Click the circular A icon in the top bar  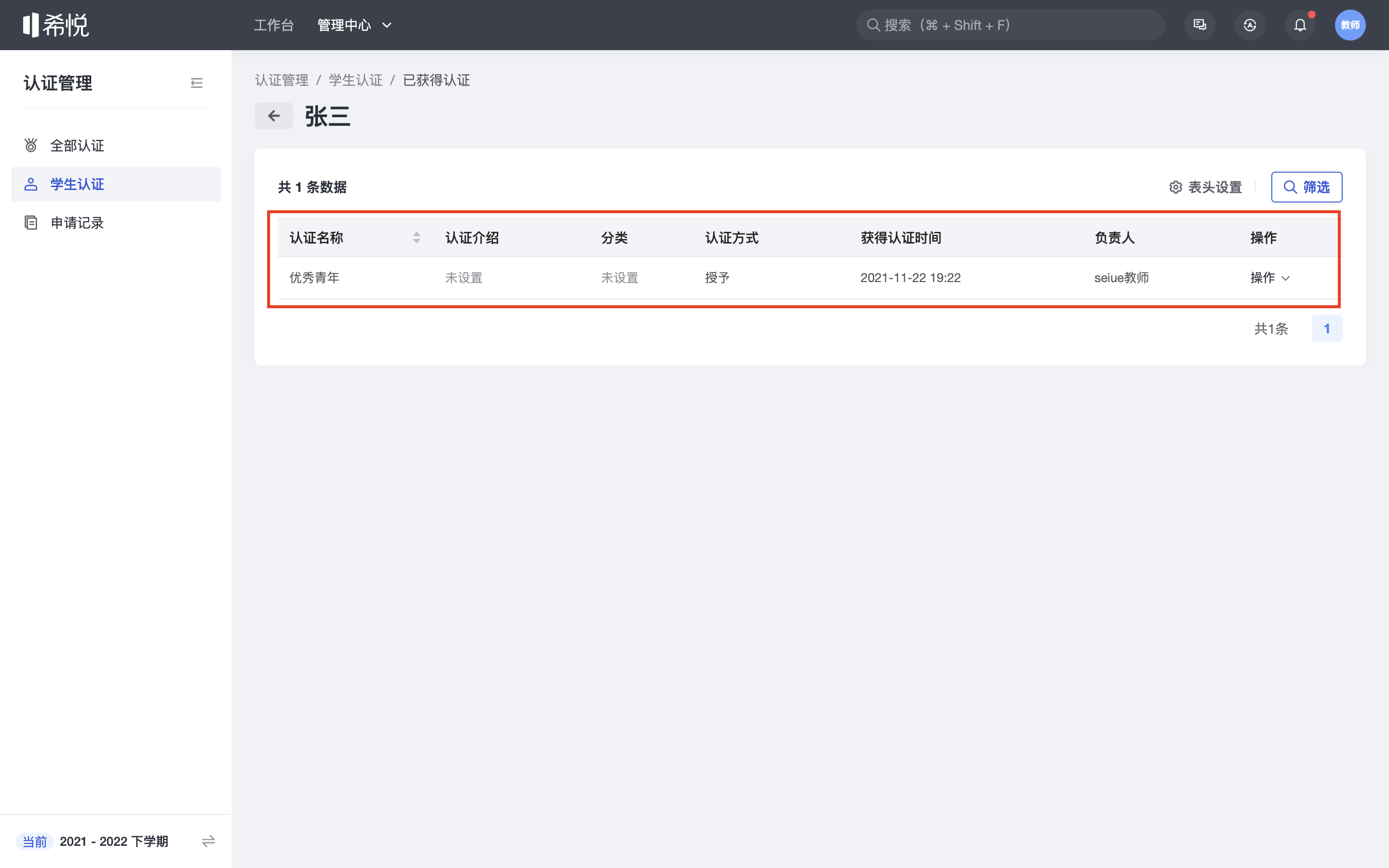point(1250,25)
